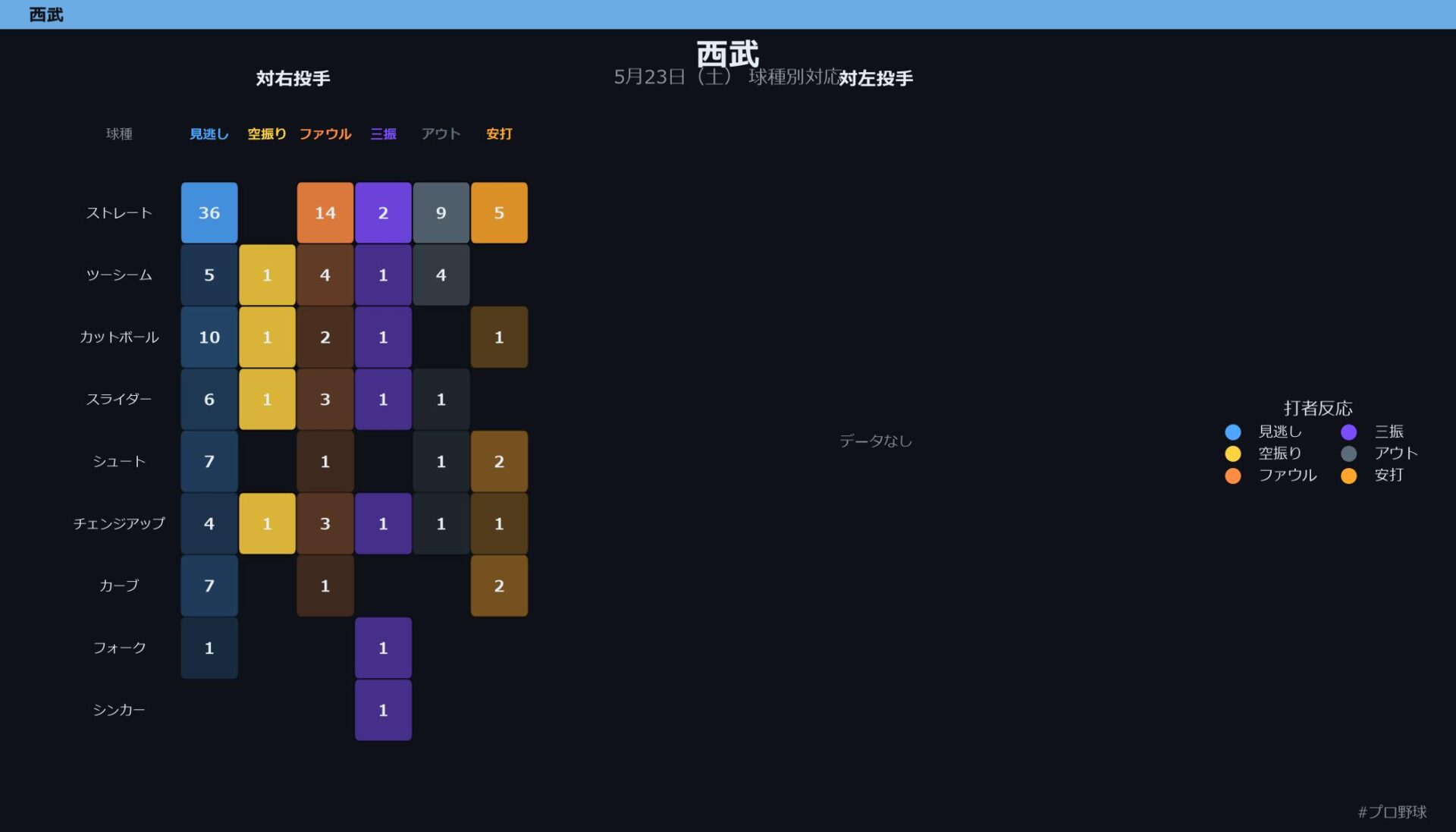Click the スライダー row label
The height and width of the screenshot is (832, 1456).
(119, 400)
